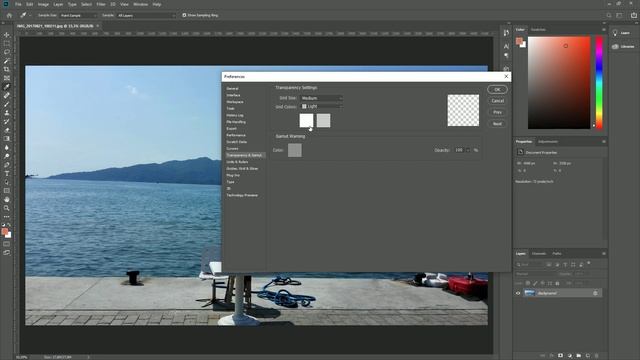Toggle the layer filter switch in Layers panel
The height and width of the screenshot is (360, 640).
click(589, 264)
